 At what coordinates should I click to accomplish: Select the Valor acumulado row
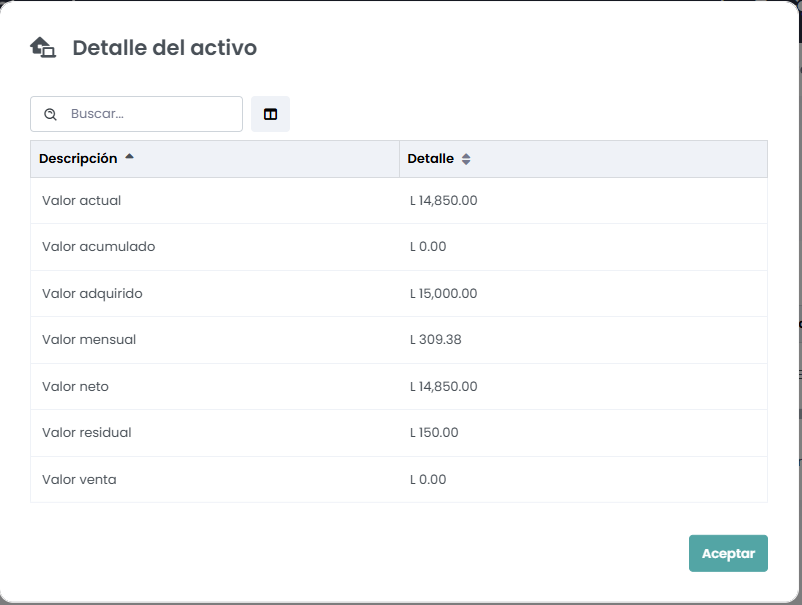coord(99,247)
